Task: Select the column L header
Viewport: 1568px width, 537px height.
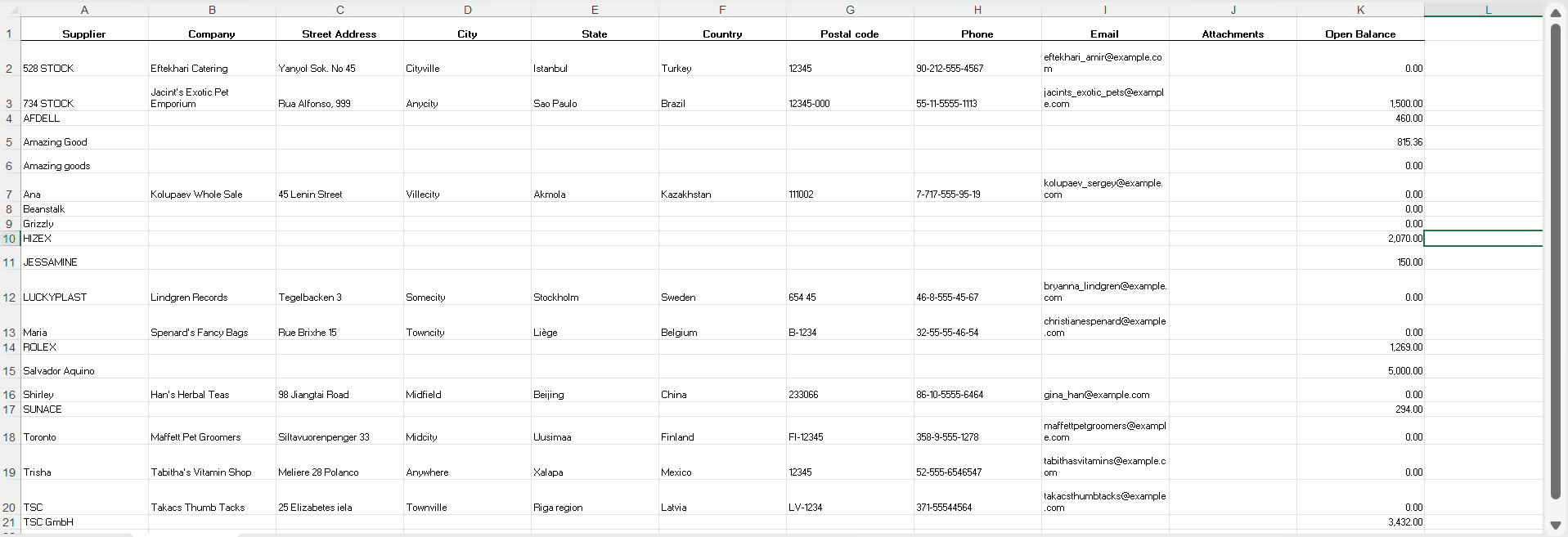Action: (x=1488, y=10)
